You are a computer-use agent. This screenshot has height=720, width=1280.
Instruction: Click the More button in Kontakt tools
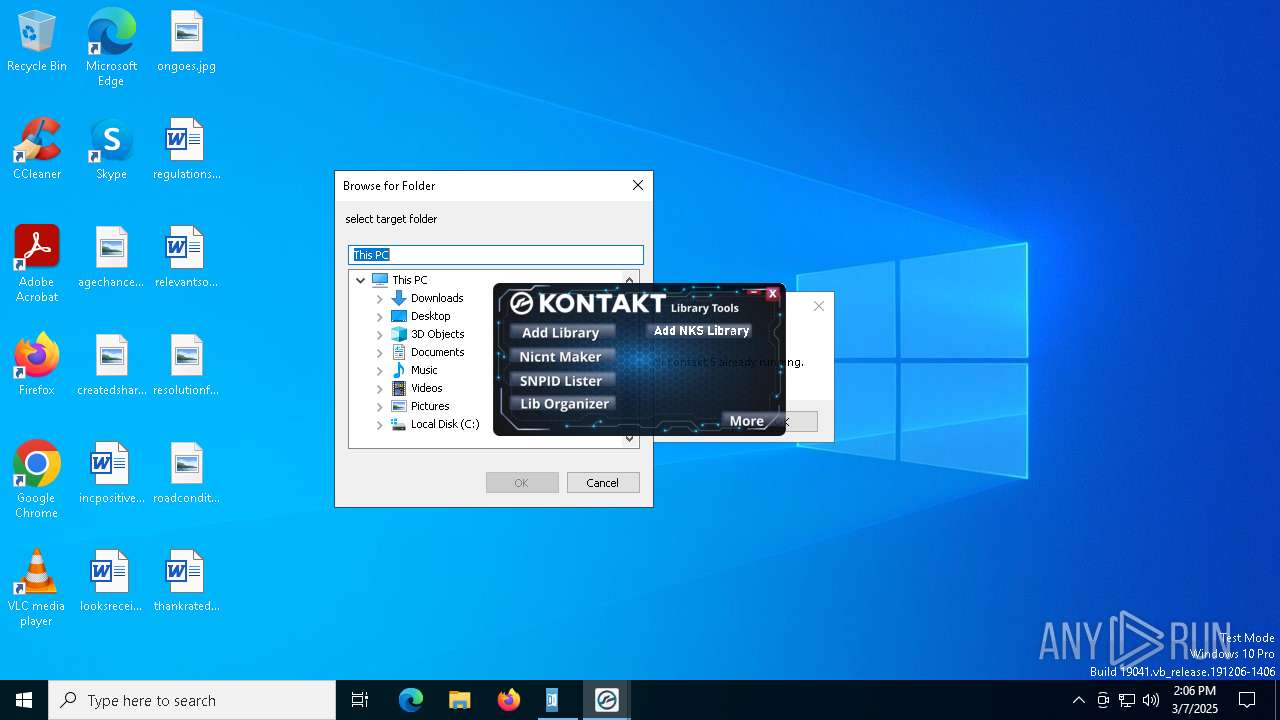(747, 421)
